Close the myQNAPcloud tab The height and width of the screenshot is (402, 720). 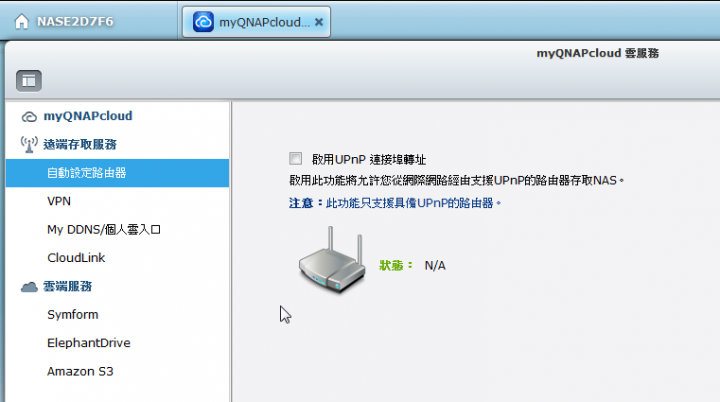pyautogui.click(x=319, y=22)
